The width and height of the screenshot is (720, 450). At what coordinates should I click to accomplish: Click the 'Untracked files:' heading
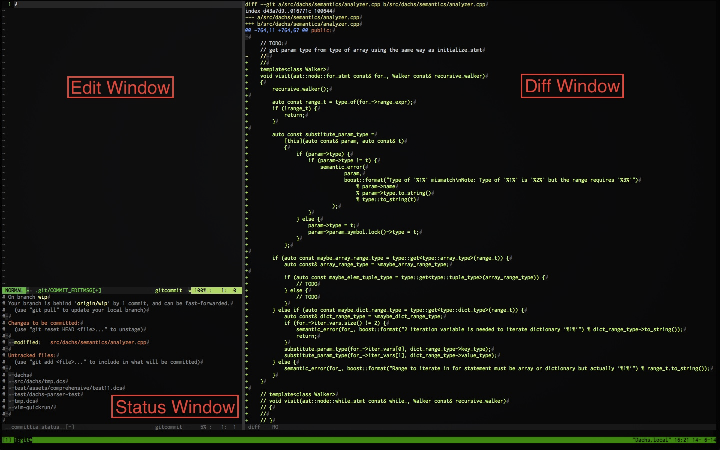tap(33, 355)
